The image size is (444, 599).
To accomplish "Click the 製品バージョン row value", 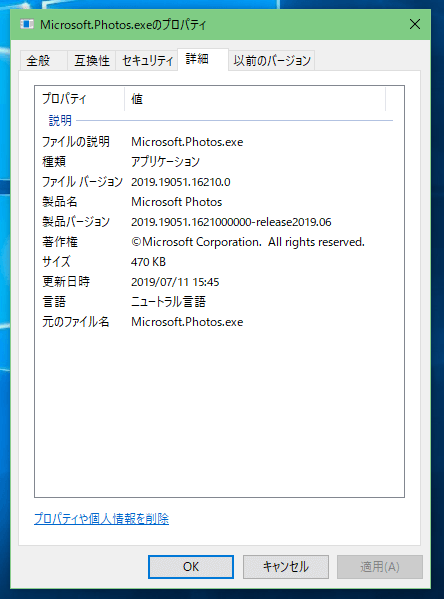I will point(231,222).
